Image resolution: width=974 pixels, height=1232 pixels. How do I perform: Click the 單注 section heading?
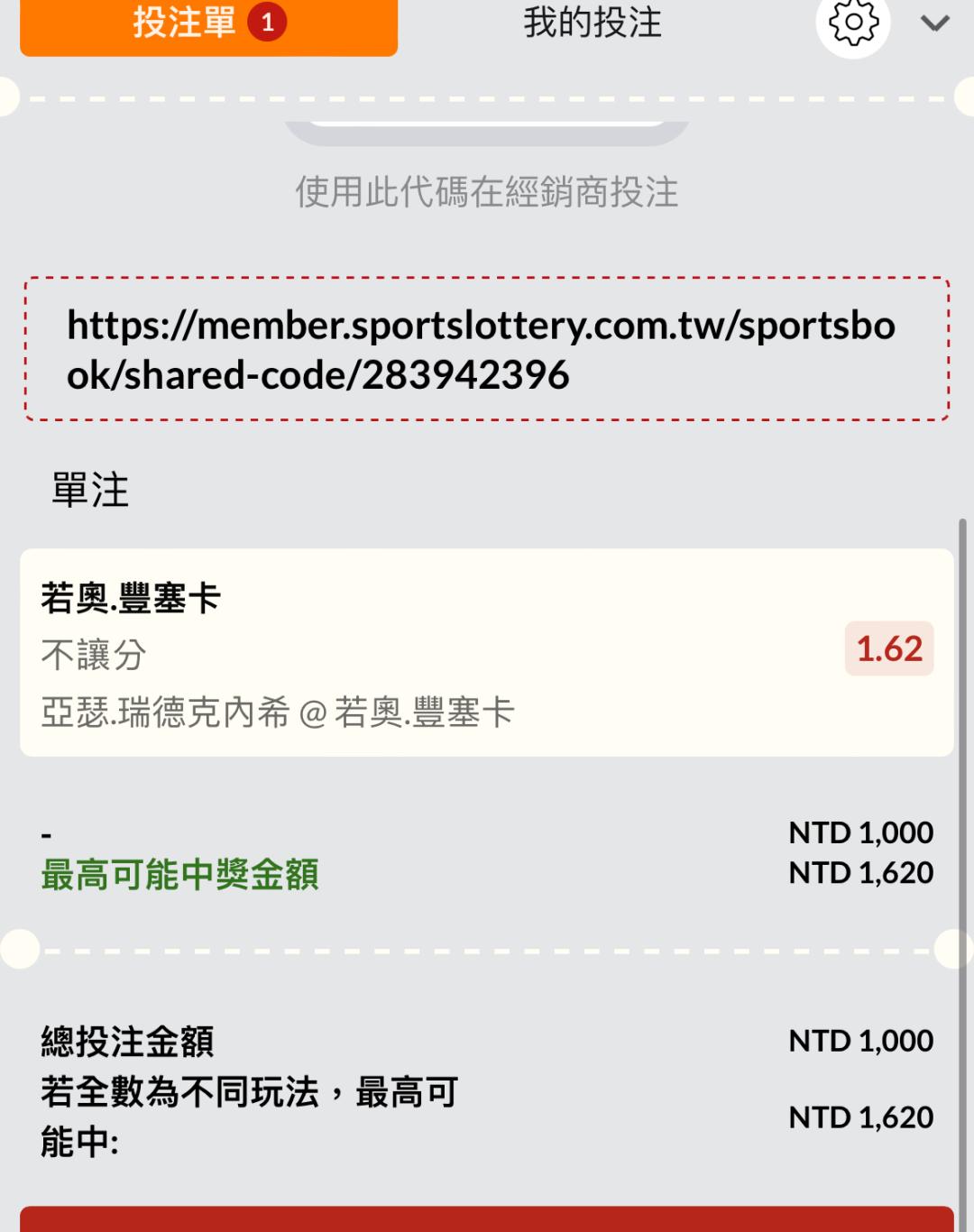90,491
